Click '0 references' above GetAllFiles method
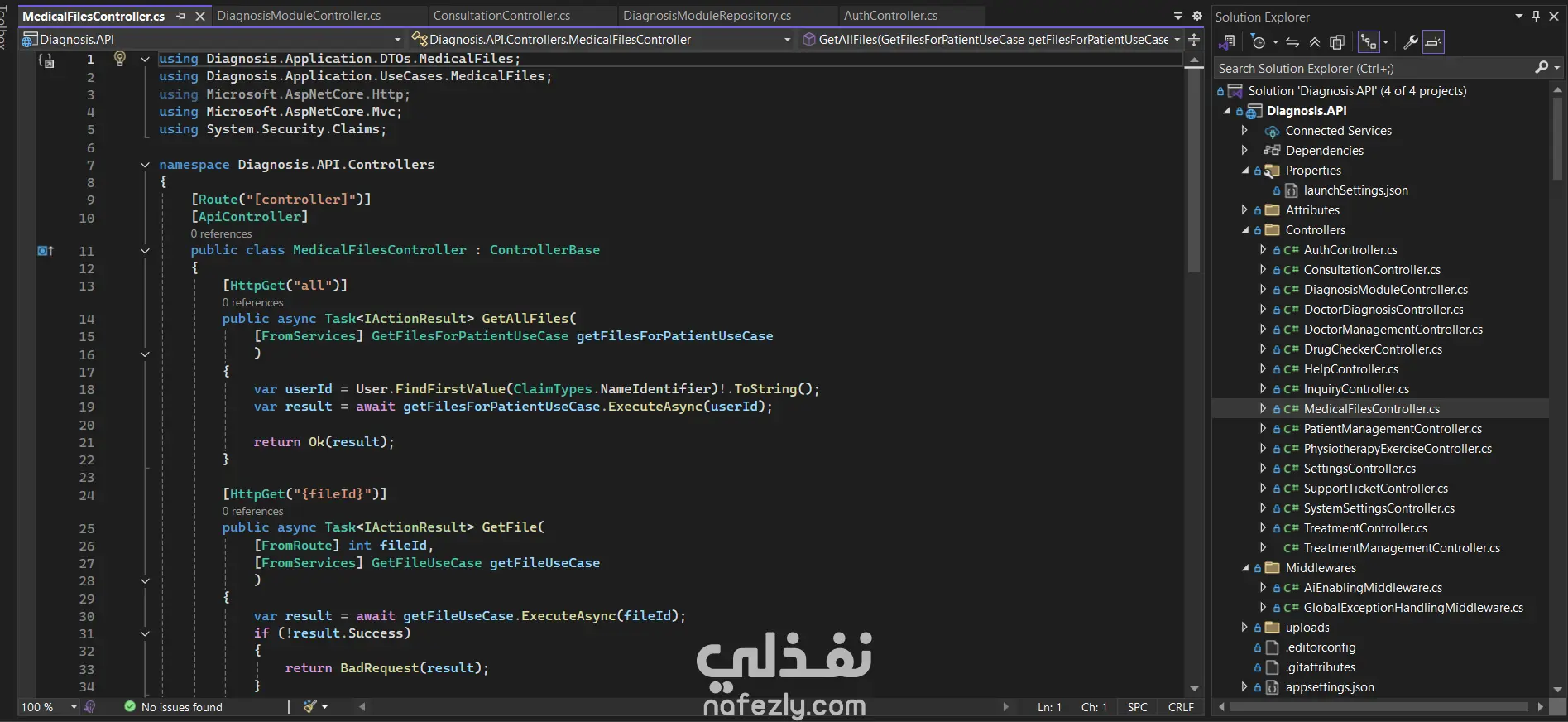 [x=252, y=303]
